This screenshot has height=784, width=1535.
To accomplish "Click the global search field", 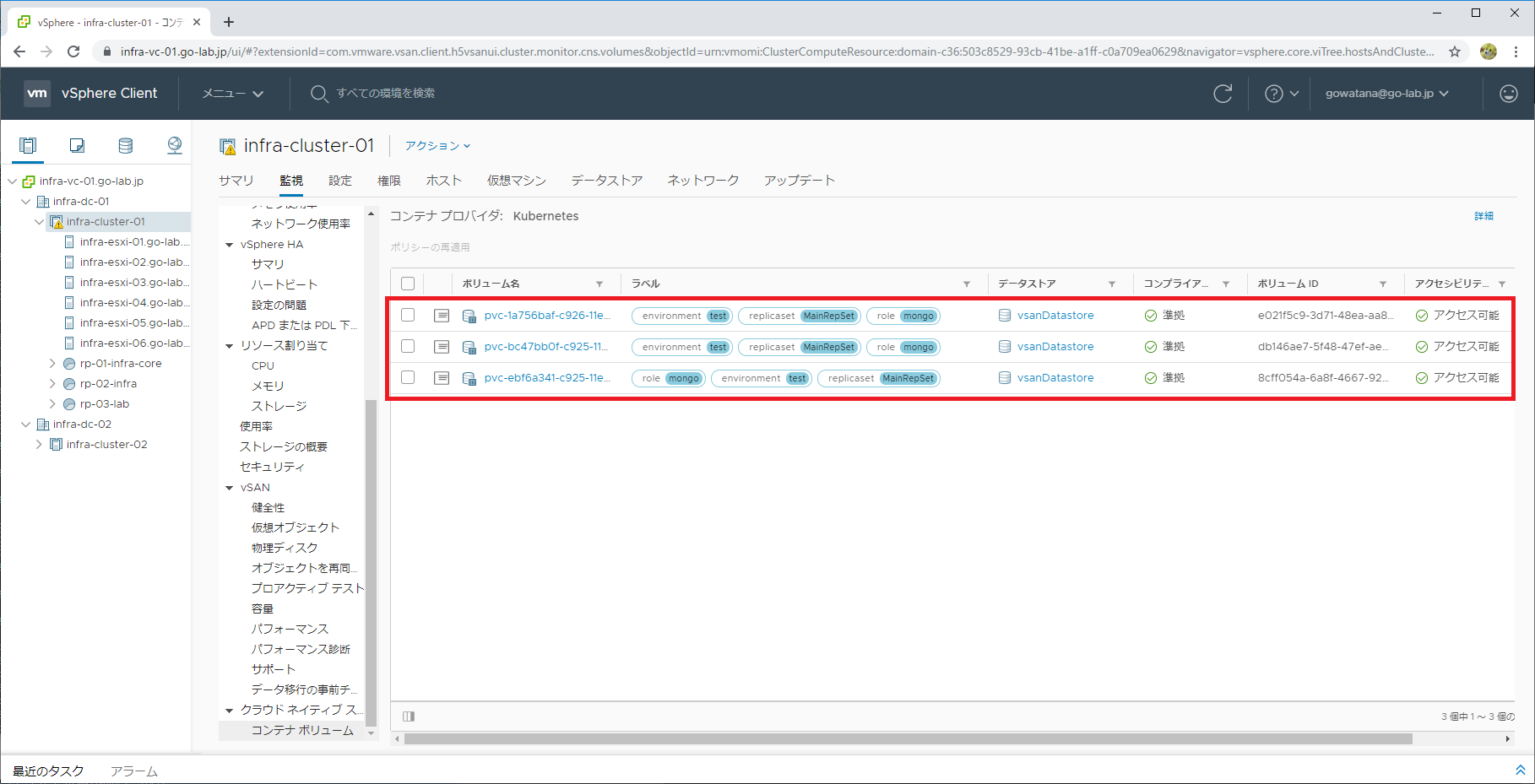I will pyautogui.click(x=386, y=94).
